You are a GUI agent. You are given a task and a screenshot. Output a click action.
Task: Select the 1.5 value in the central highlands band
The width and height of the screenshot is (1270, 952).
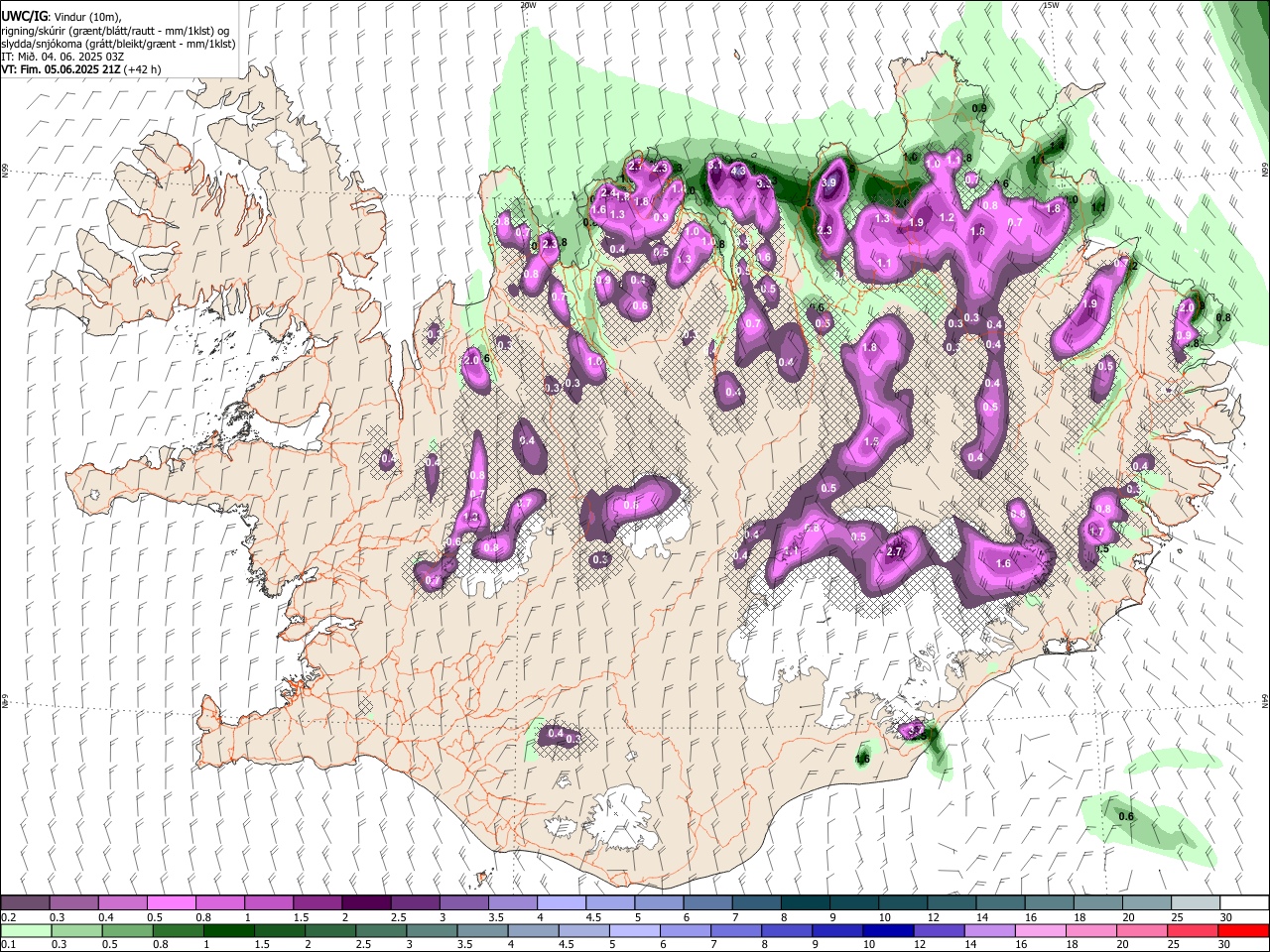tap(872, 441)
